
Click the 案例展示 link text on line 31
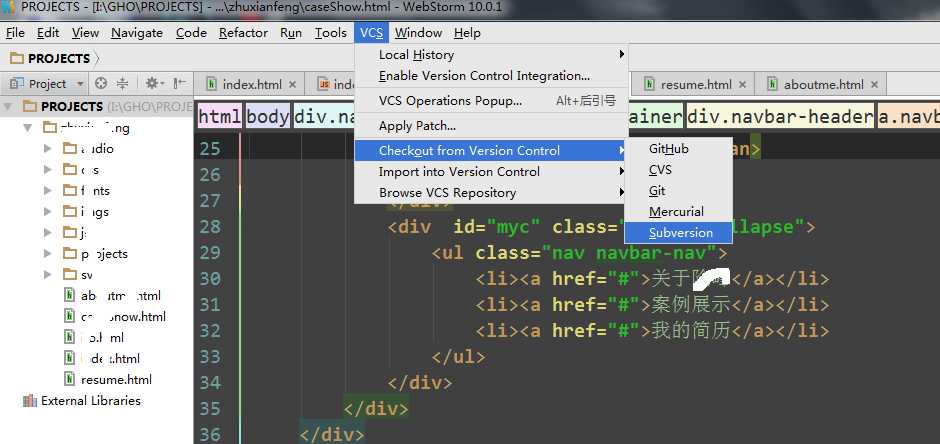[x=691, y=304]
